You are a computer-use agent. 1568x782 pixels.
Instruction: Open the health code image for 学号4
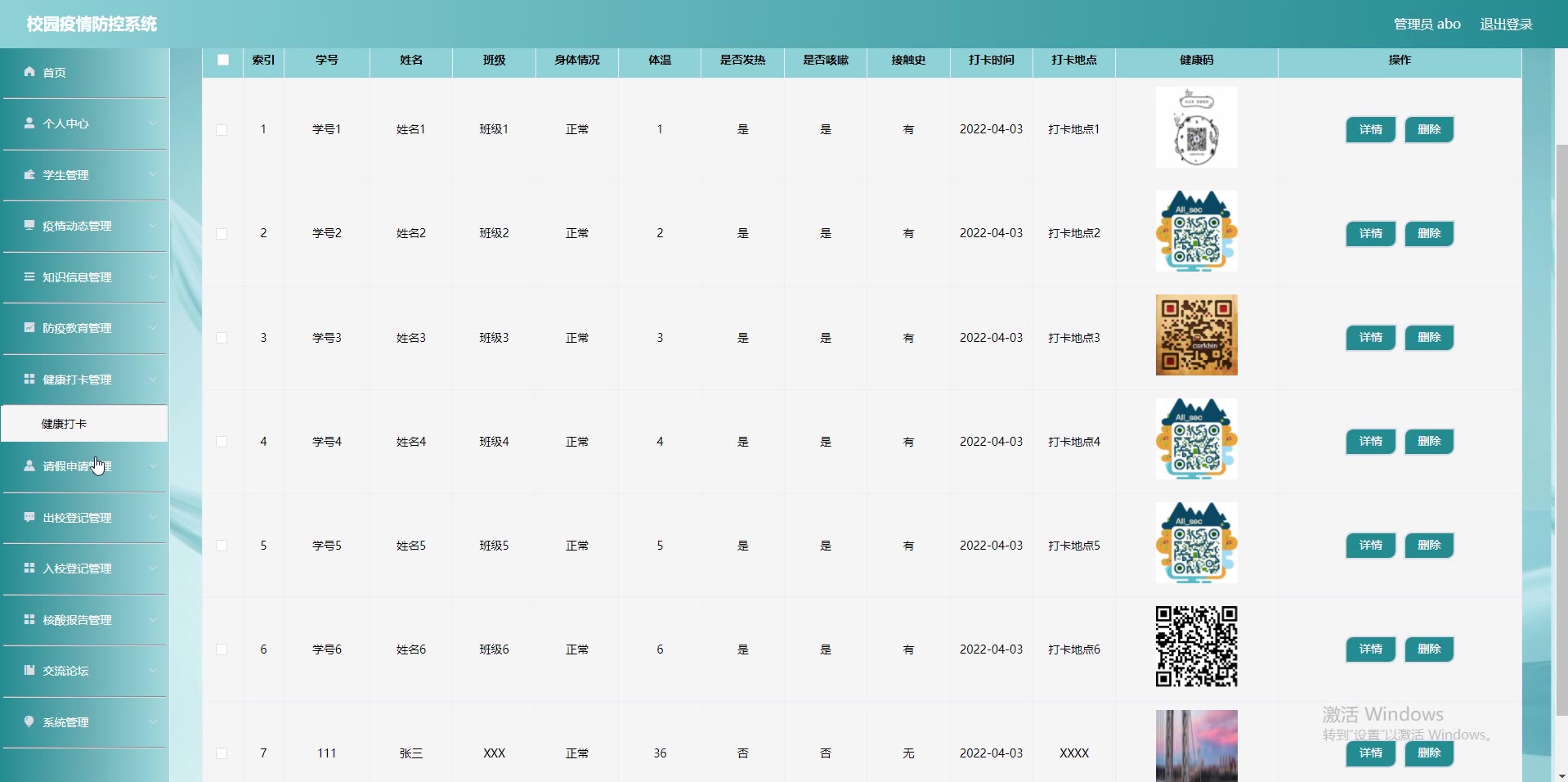coord(1196,439)
